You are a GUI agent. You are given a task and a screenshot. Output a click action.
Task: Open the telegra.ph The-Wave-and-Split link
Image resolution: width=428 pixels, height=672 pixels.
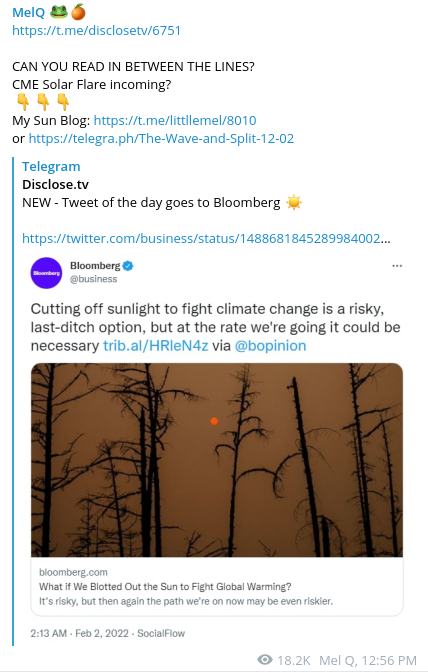click(161, 138)
